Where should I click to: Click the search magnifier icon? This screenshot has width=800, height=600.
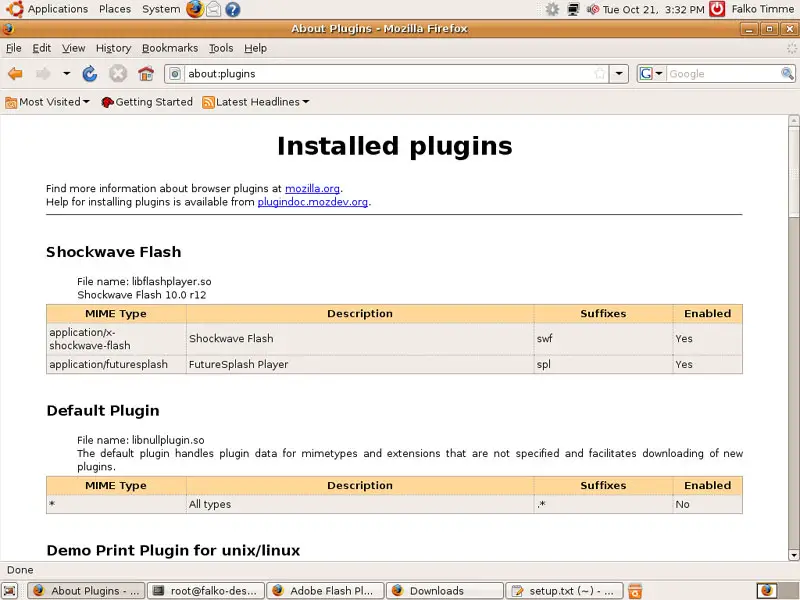(787, 74)
